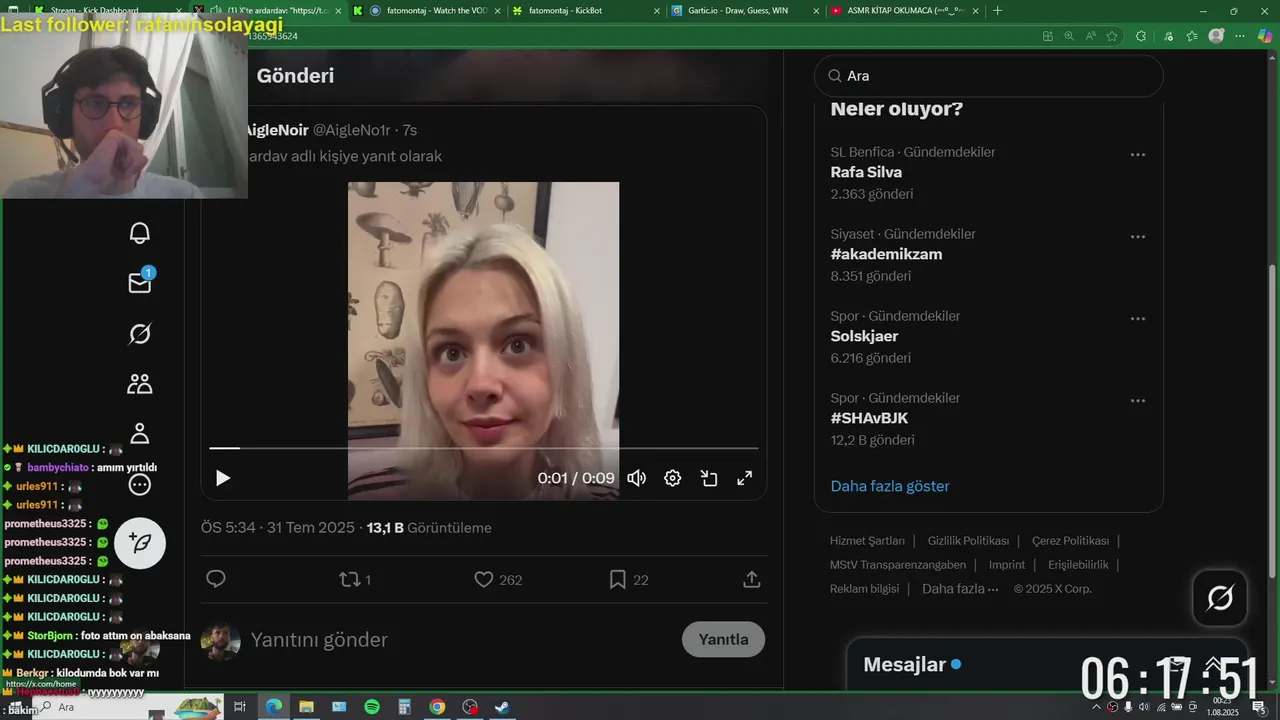Open Erişilebilirlik footer link

(x=1078, y=565)
